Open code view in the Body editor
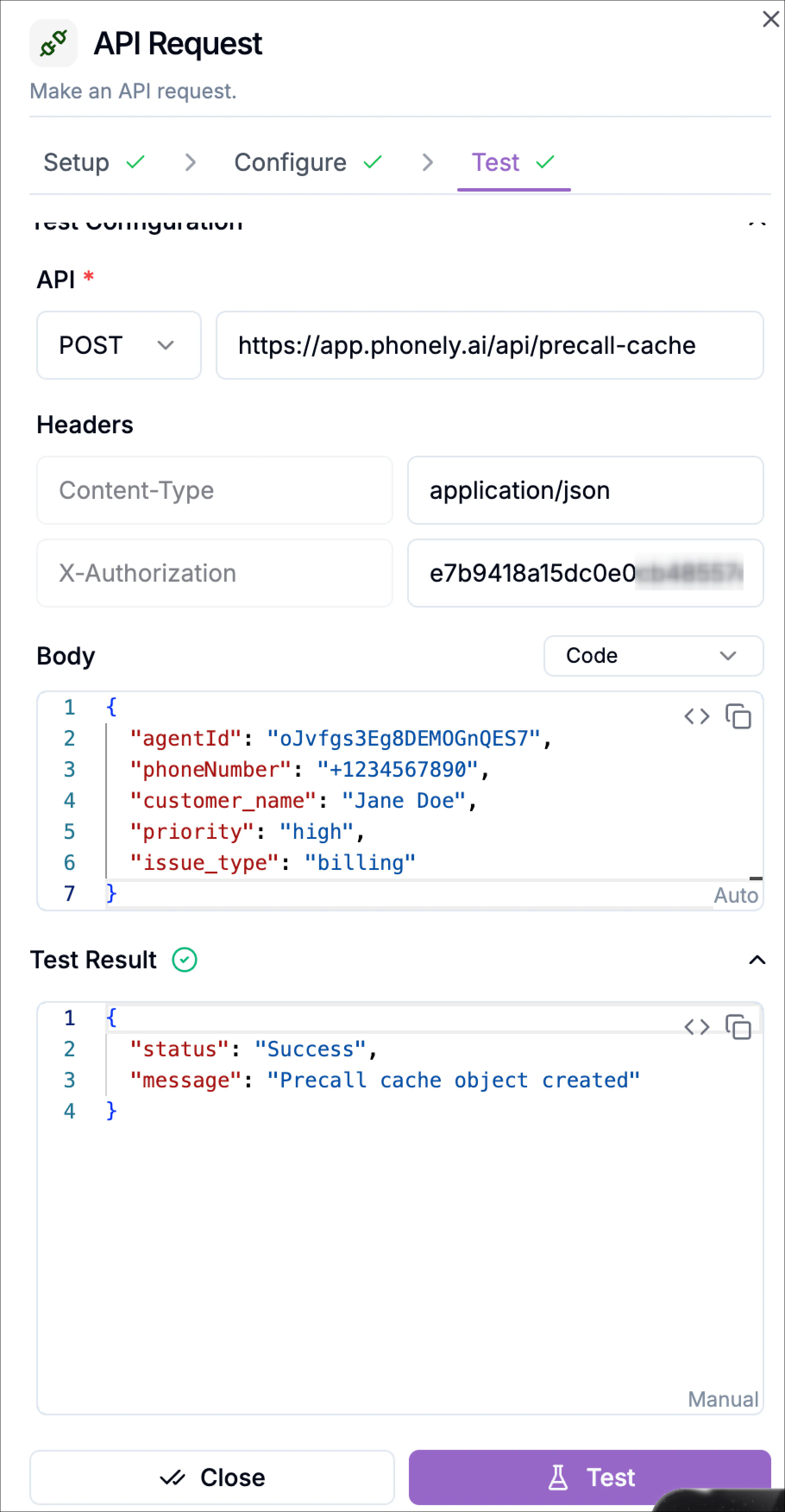This screenshot has height=1512, width=785. click(697, 717)
